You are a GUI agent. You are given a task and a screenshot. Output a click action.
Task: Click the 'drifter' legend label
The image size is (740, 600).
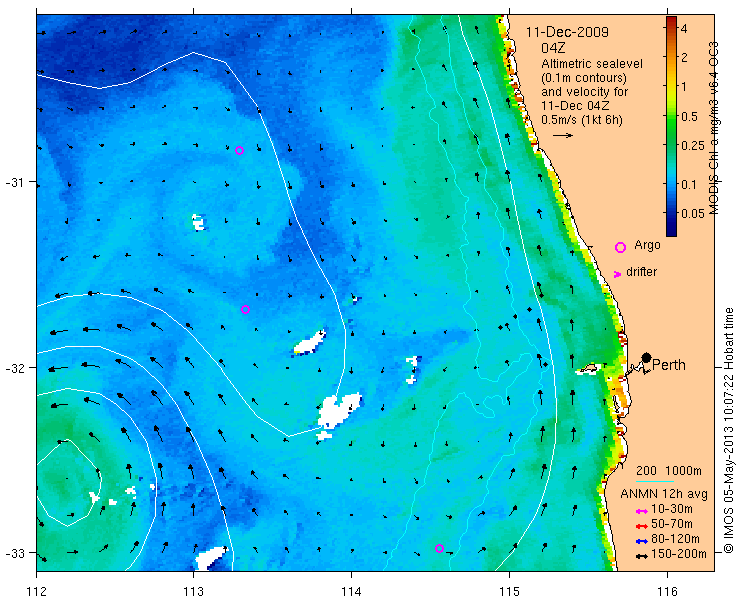(641, 272)
